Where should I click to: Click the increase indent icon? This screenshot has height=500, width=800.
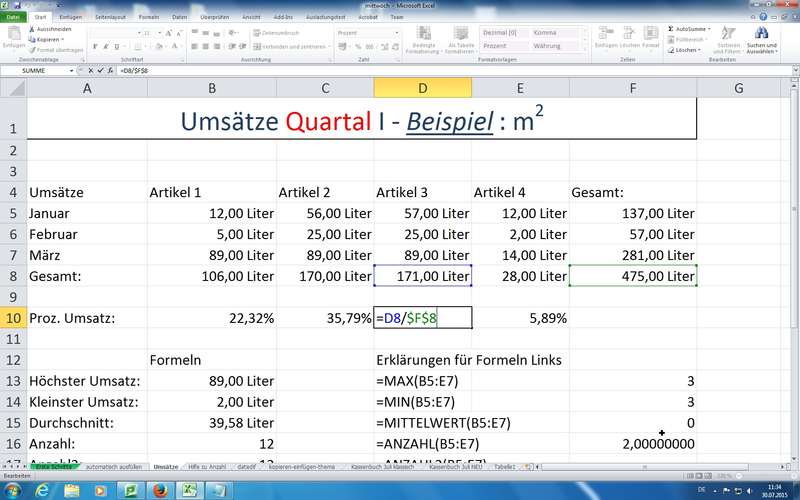(241, 46)
